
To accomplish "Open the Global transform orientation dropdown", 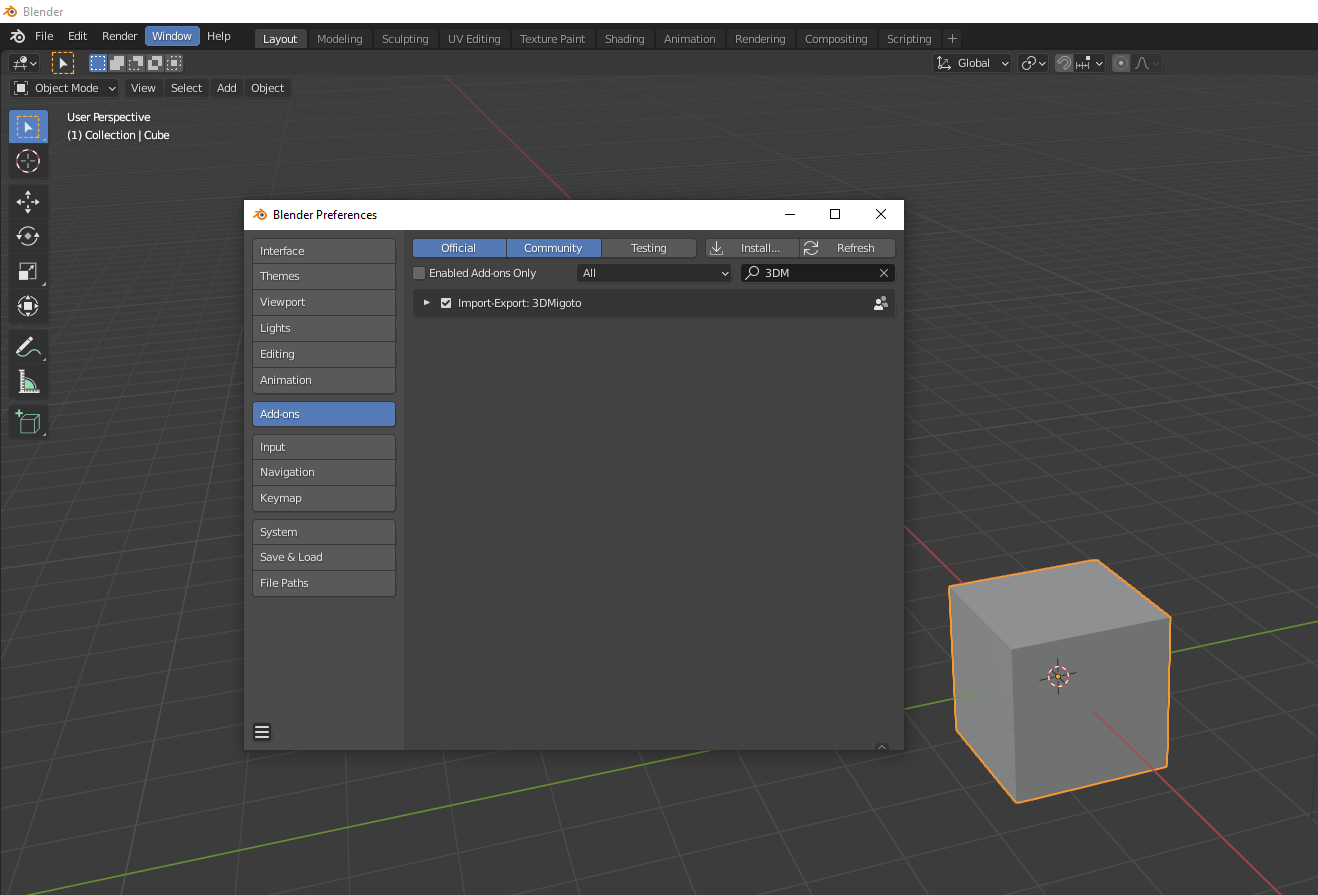I will coord(972,63).
